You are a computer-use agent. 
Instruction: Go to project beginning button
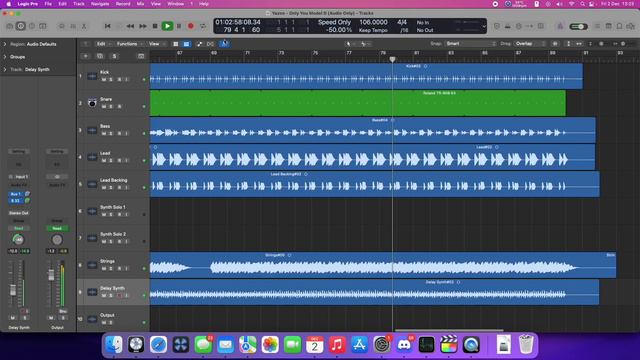tap(107, 26)
